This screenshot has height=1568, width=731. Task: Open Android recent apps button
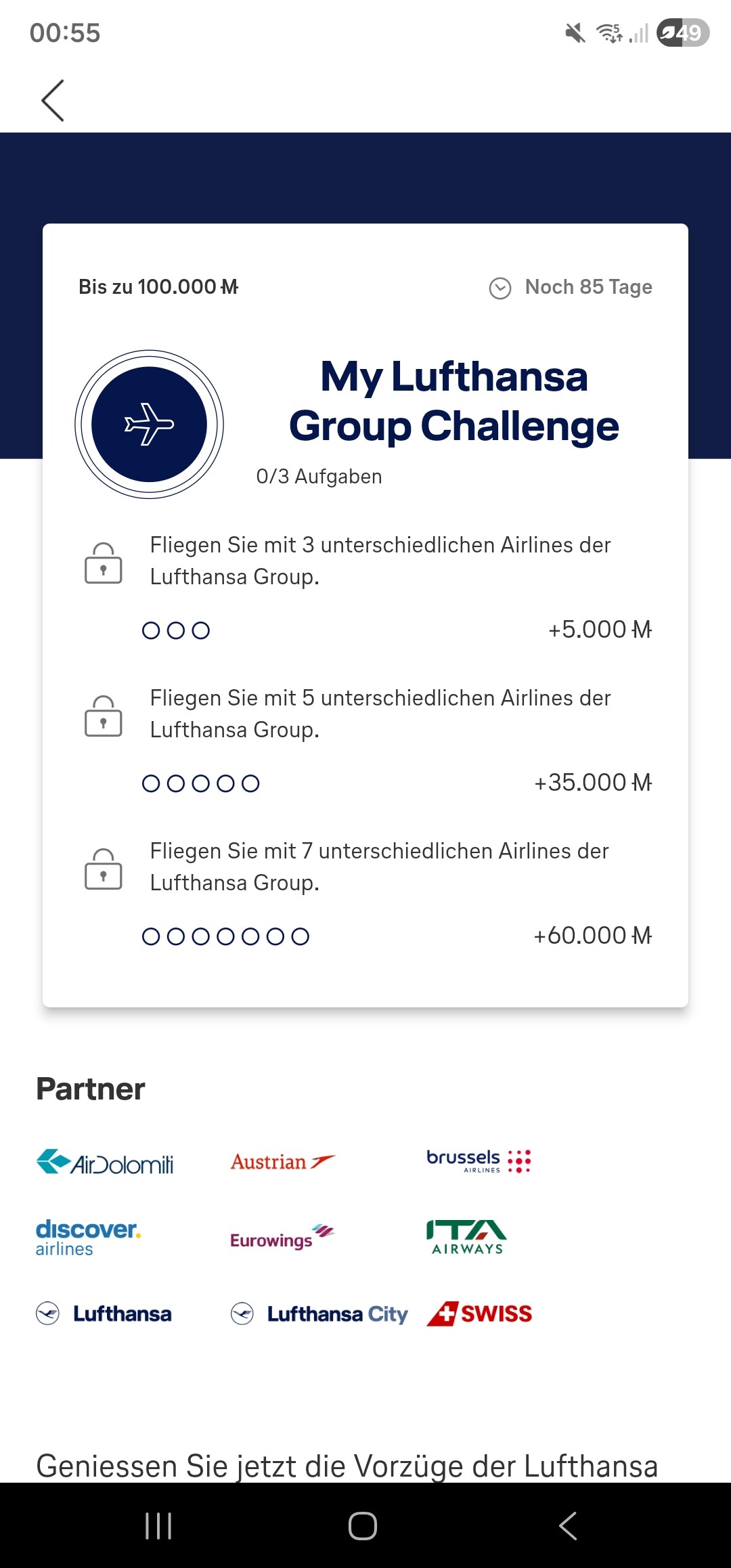pyautogui.click(x=158, y=1526)
